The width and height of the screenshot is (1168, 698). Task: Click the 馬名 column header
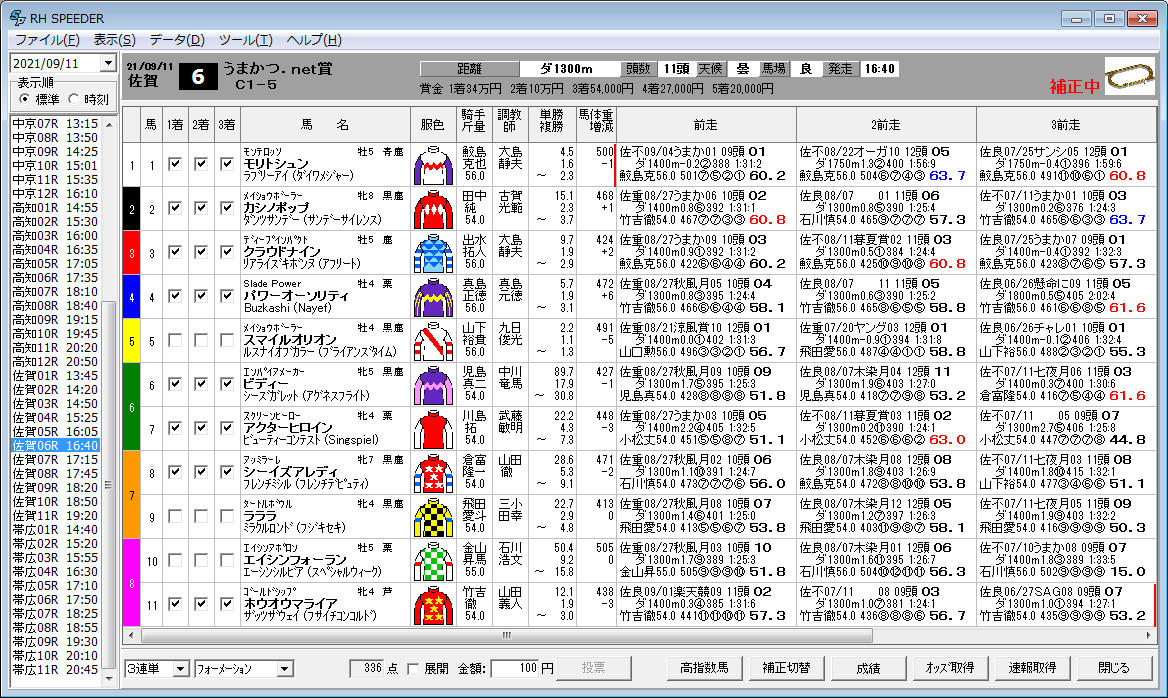[x=325, y=125]
